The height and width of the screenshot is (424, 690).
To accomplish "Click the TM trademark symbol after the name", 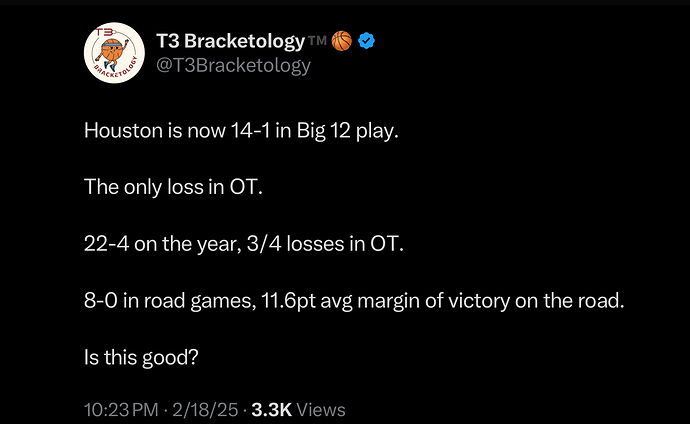I will tap(317, 40).
